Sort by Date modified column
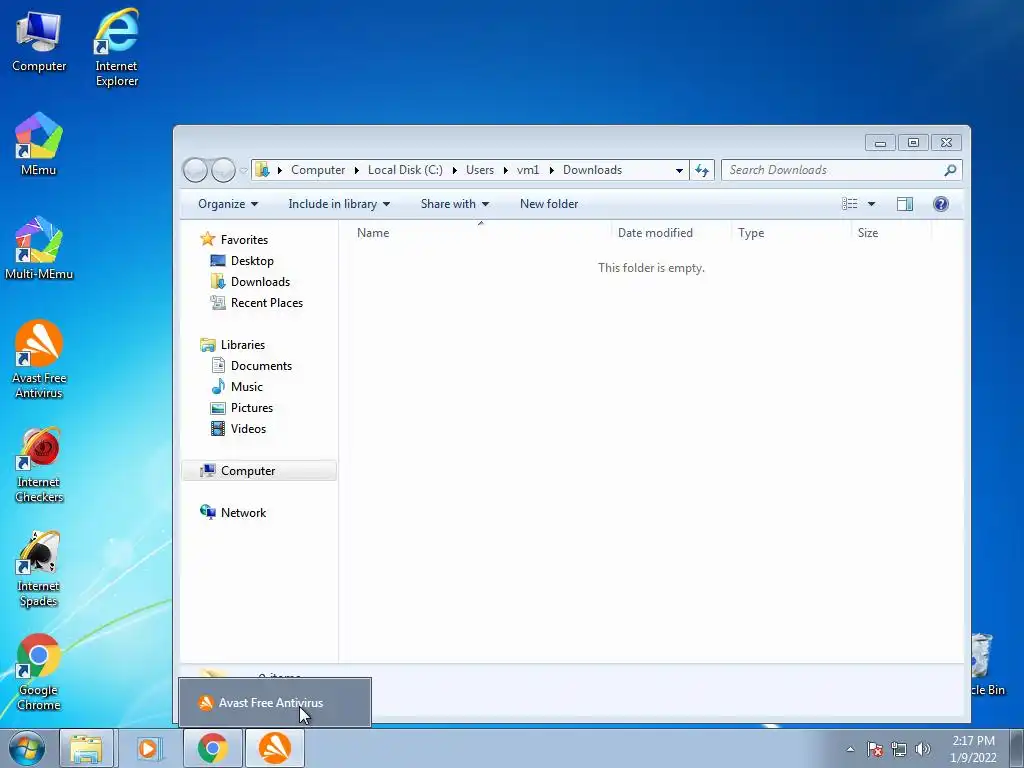This screenshot has height=768, width=1024. pos(671,232)
